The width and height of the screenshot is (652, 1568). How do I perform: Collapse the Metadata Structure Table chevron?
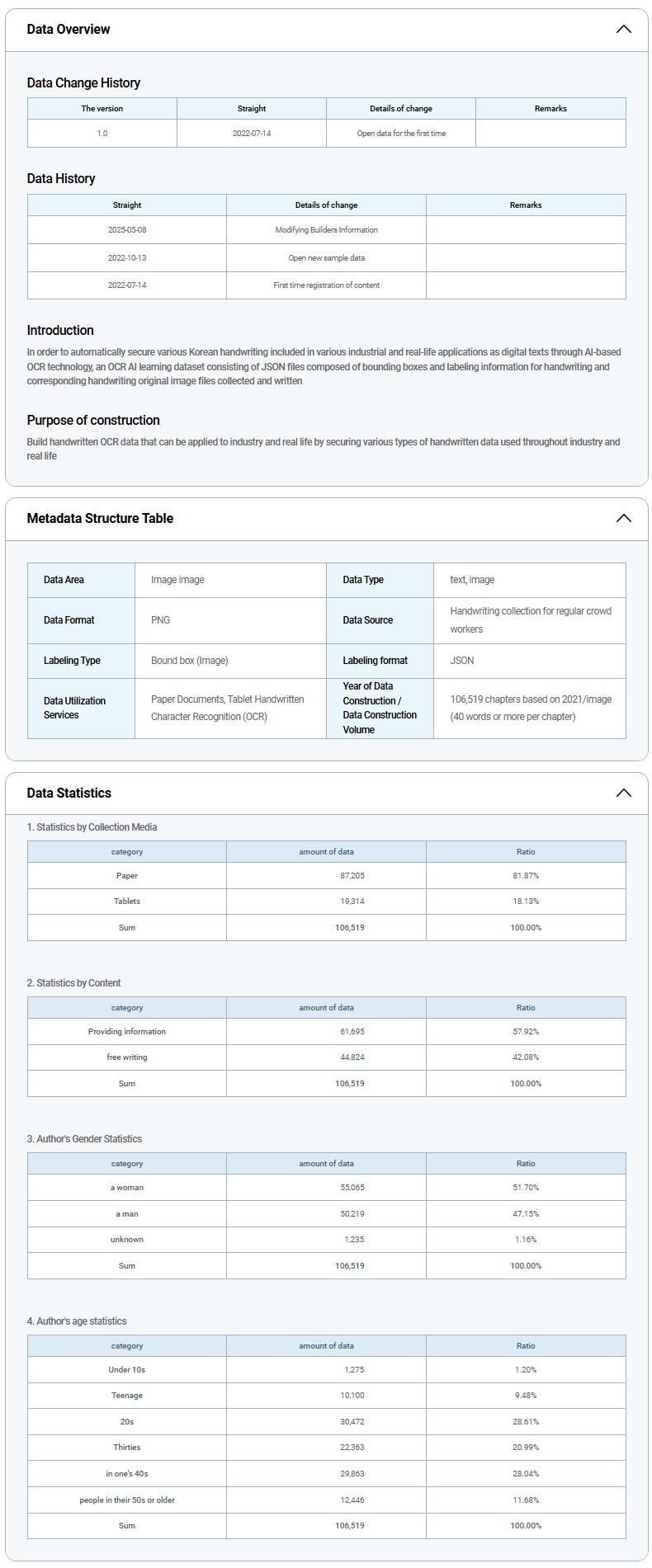pyautogui.click(x=623, y=519)
